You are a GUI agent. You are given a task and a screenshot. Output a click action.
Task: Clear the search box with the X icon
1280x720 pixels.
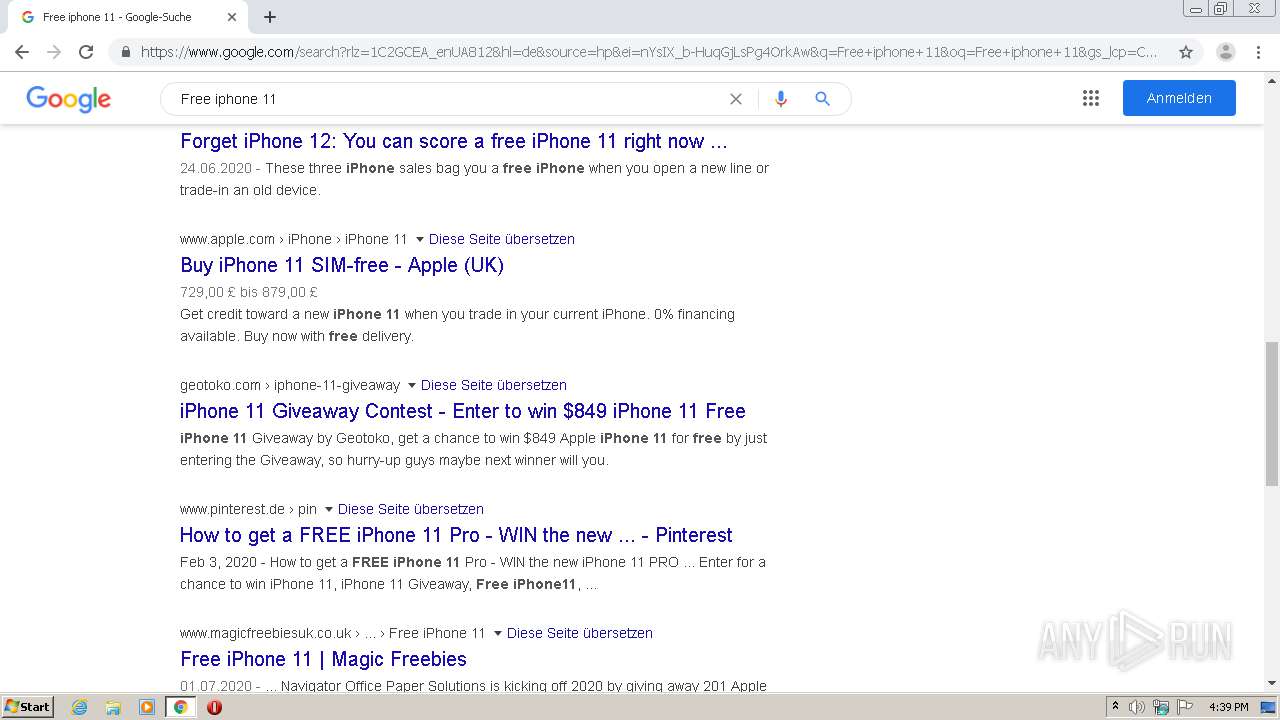[736, 99]
